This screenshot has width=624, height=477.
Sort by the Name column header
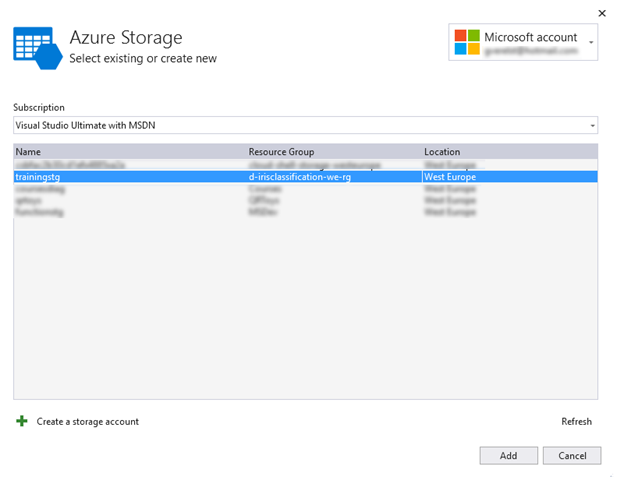click(x=28, y=152)
